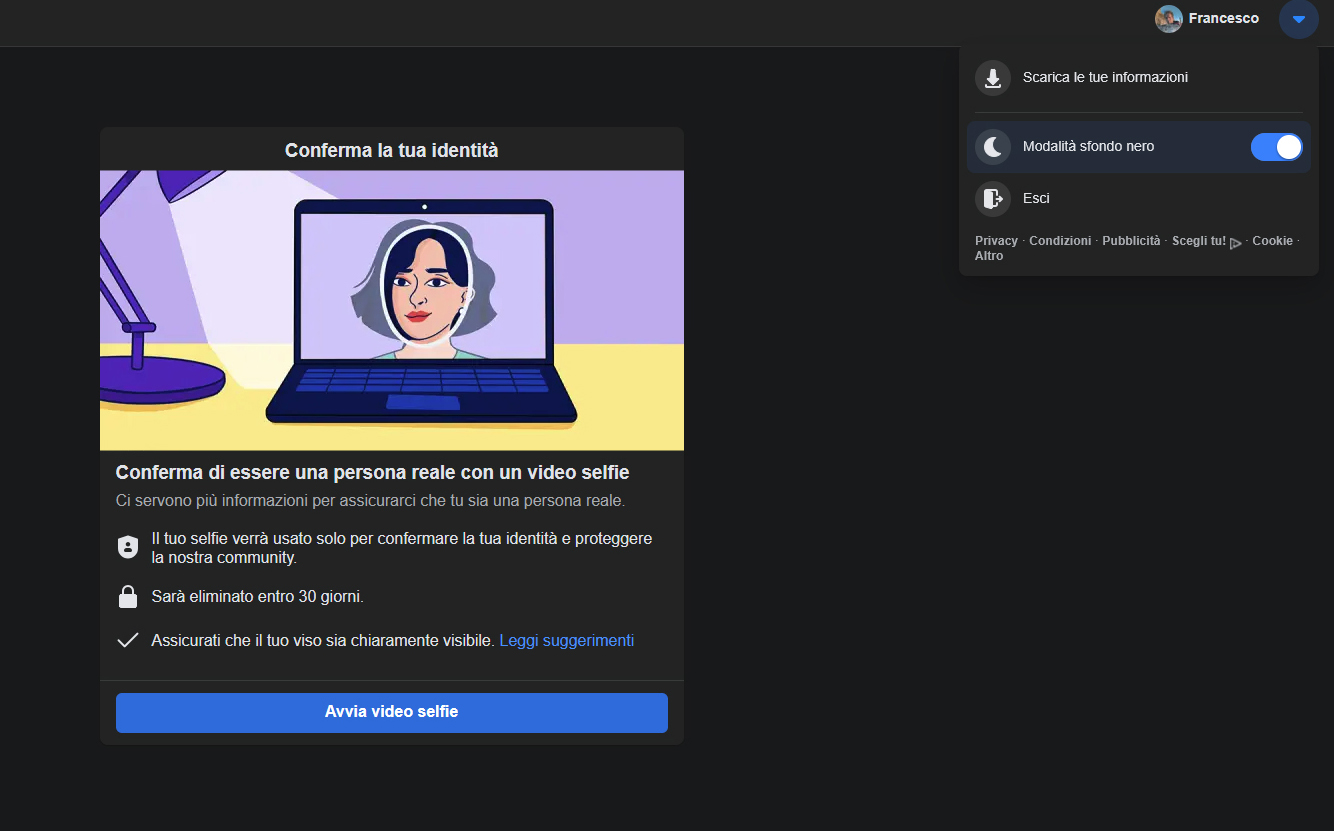Click the download icon beside Scarica le tue informazioni
Viewport: 1334px width, 831px height.
pos(992,78)
